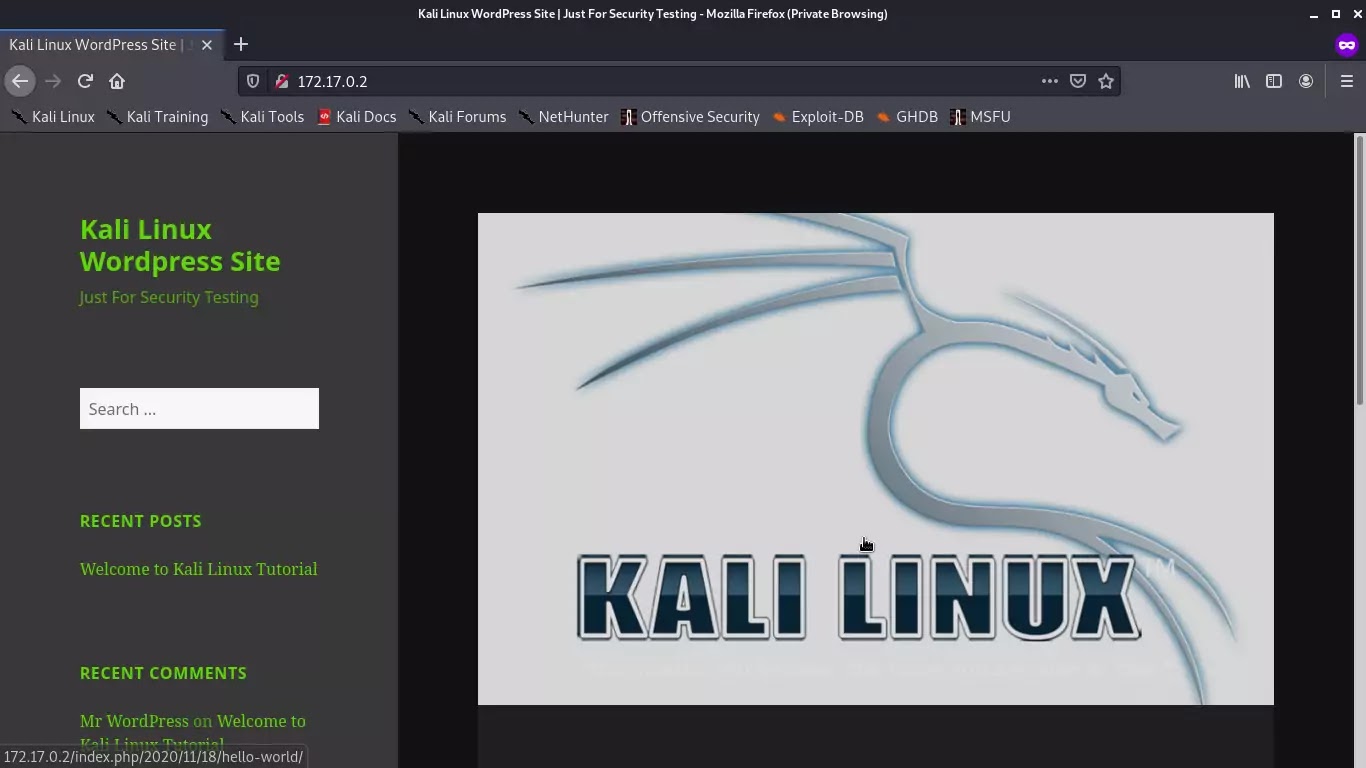Open the Offensive Security bookmark

(x=690, y=117)
